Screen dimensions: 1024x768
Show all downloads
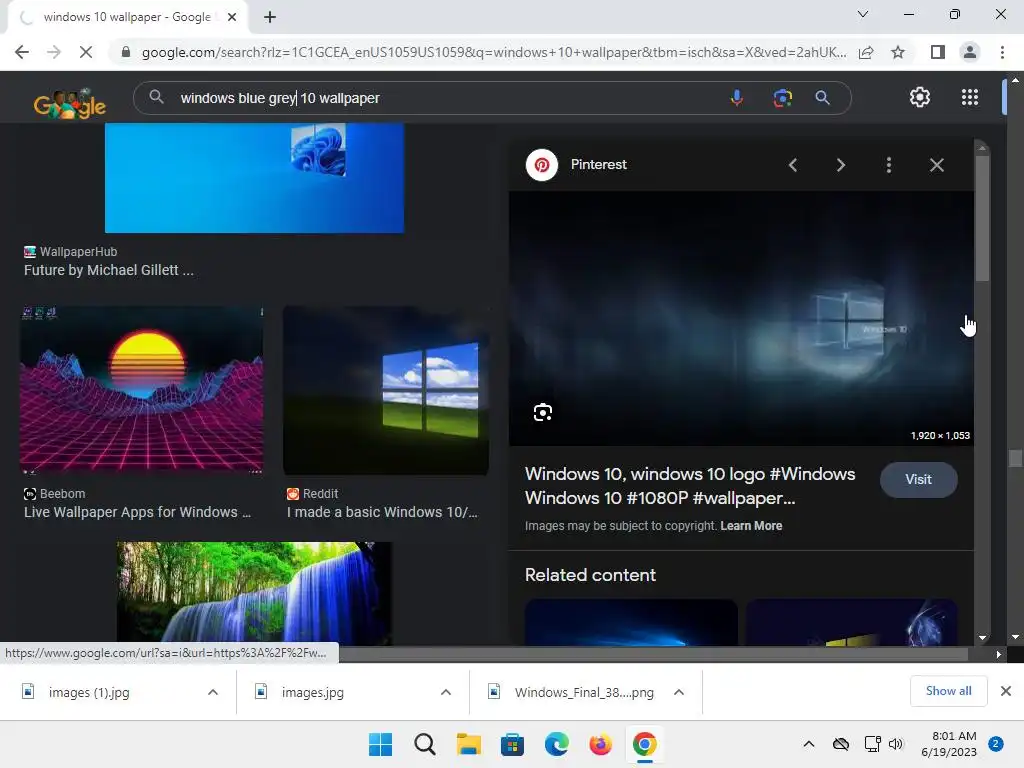(x=948, y=691)
